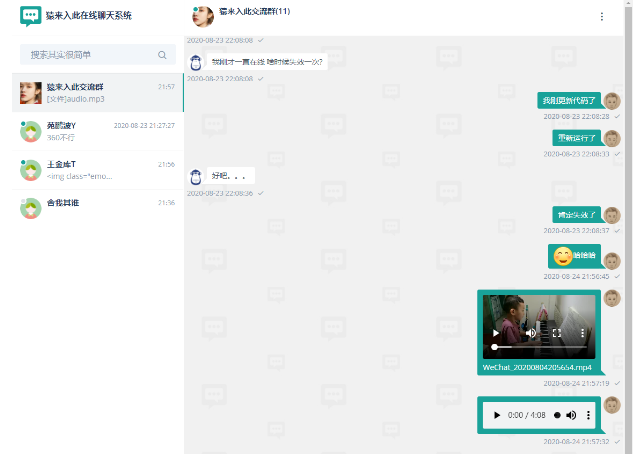Open the conversation with 王金库T
Image resolution: width=633 pixels, height=454 pixels.
pyautogui.click(x=98, y=170)
